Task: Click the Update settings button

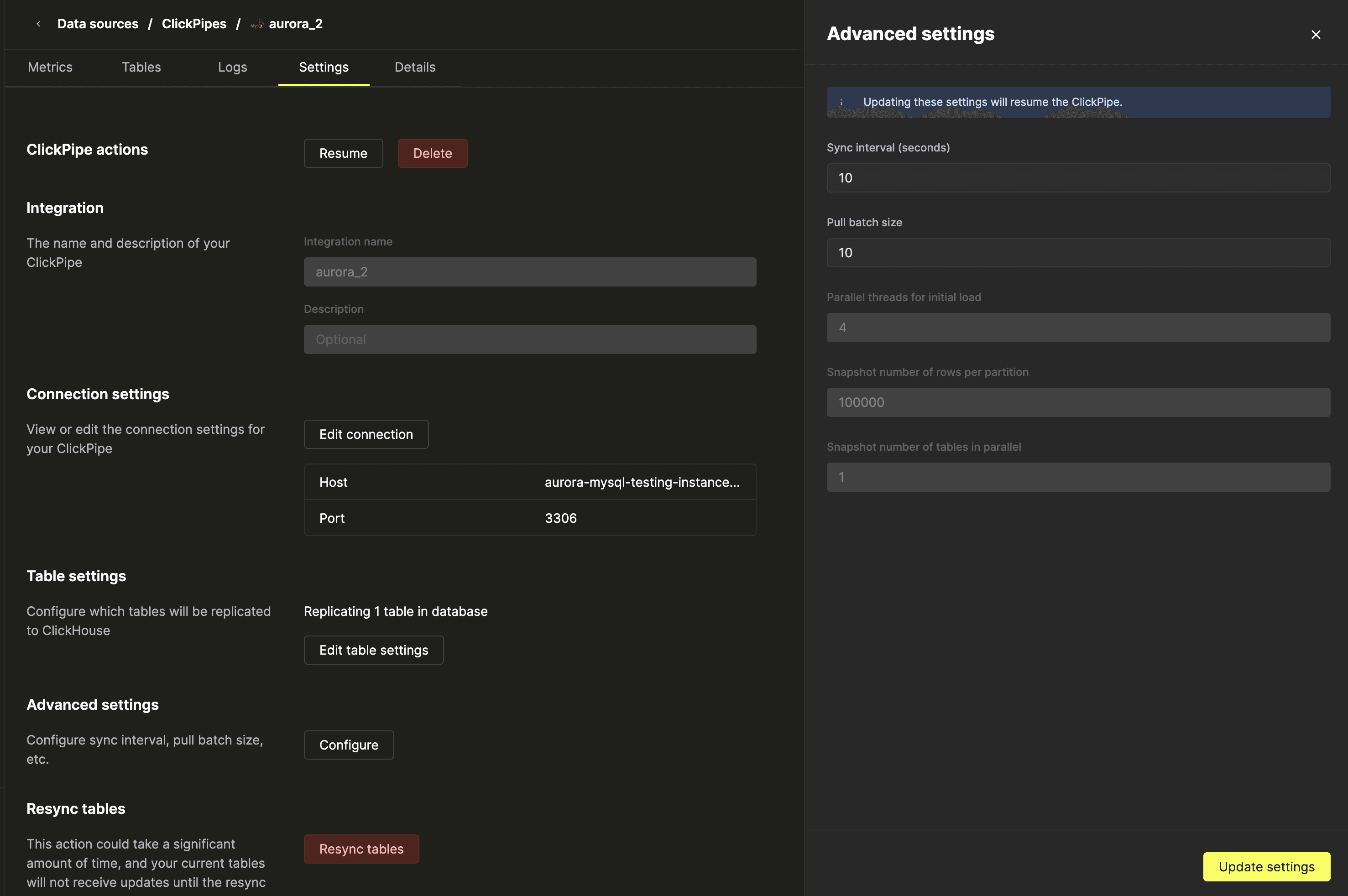Action: click(x=1266, y=867)
